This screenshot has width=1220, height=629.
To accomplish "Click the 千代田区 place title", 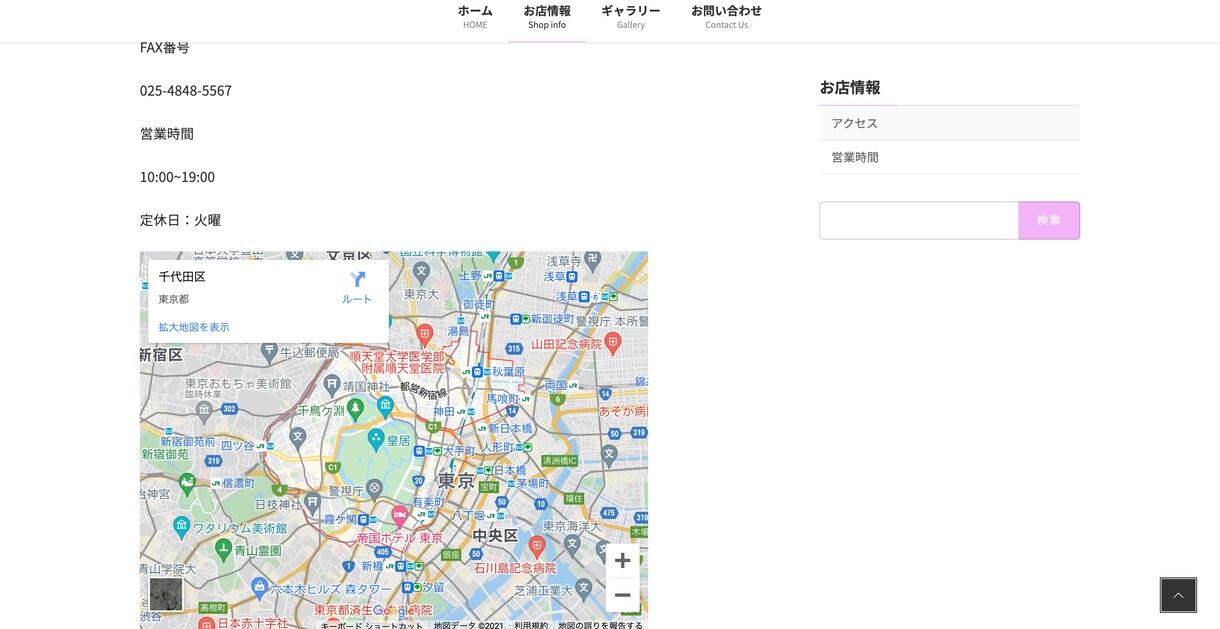I will tap(182, 277).
